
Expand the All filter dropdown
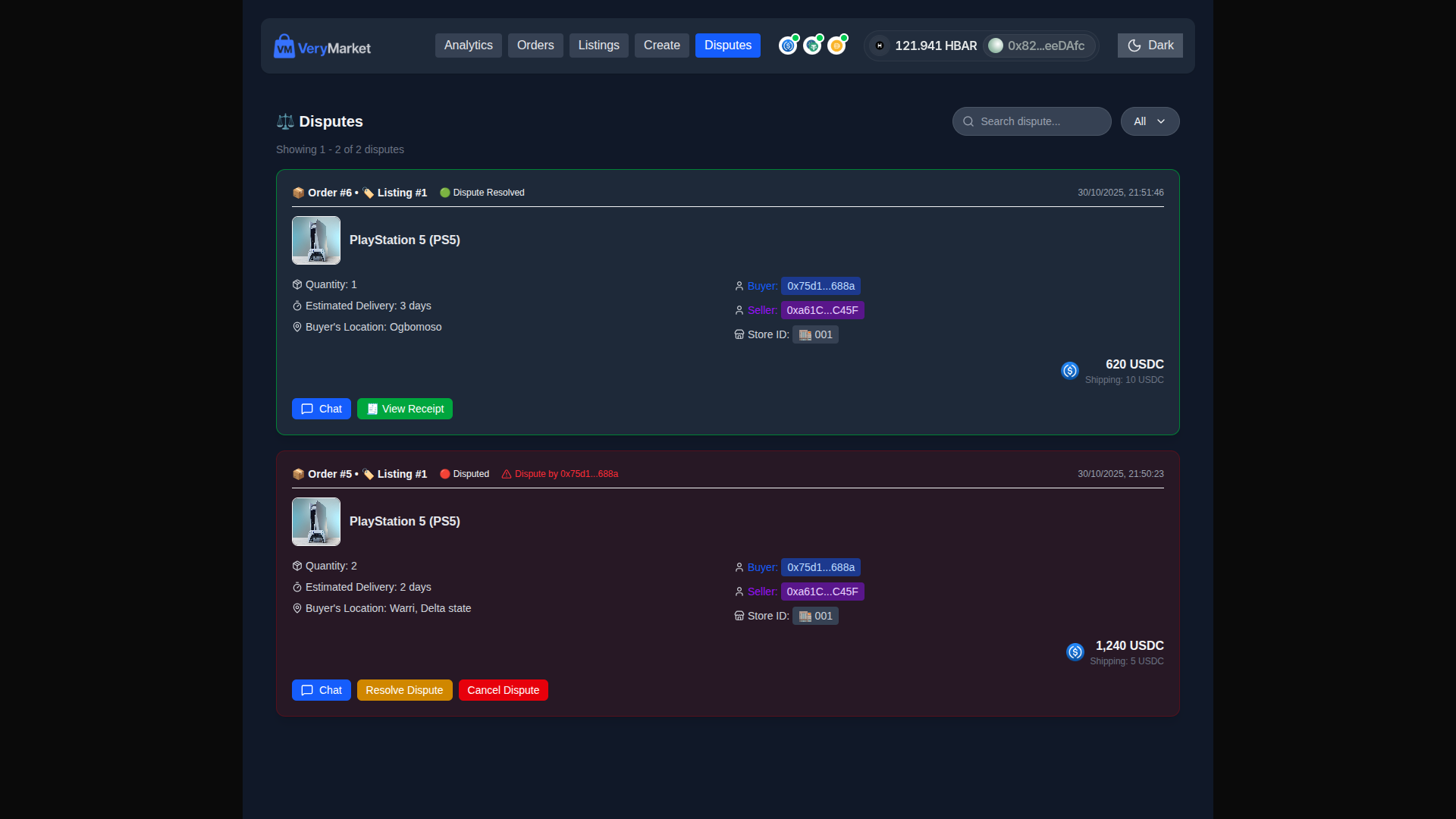click(x=1150, y=121)
